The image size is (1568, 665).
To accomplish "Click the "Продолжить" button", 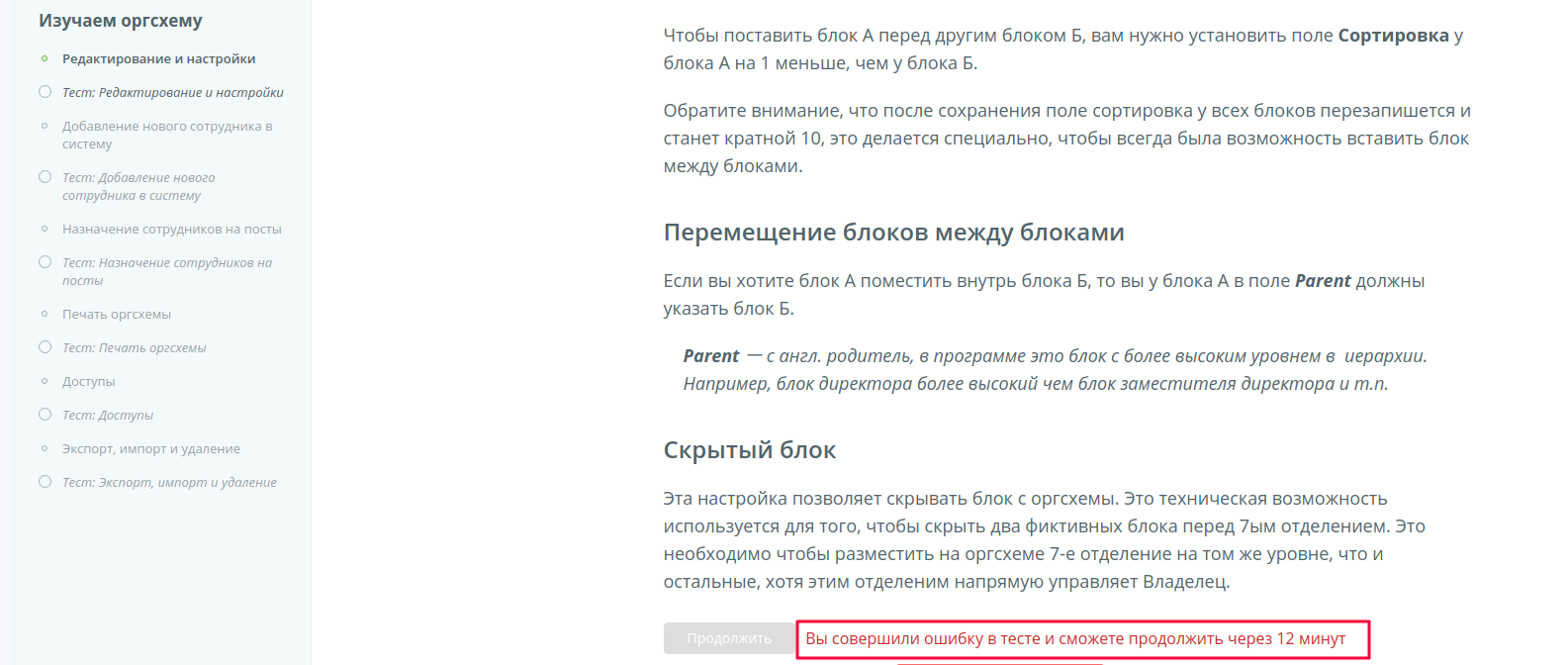I will tap(729, 638).
